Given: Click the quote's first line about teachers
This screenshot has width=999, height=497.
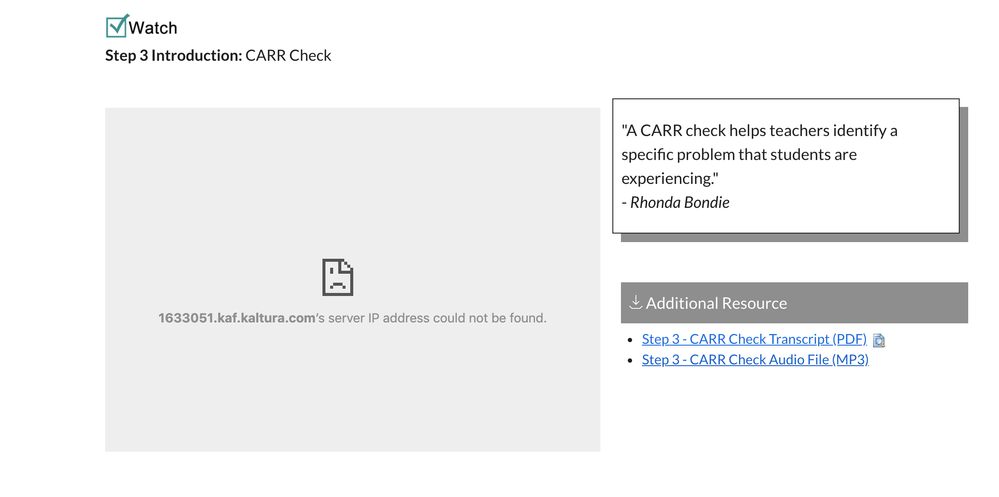Looking at the screenshot, I should (x=759, y=131).
